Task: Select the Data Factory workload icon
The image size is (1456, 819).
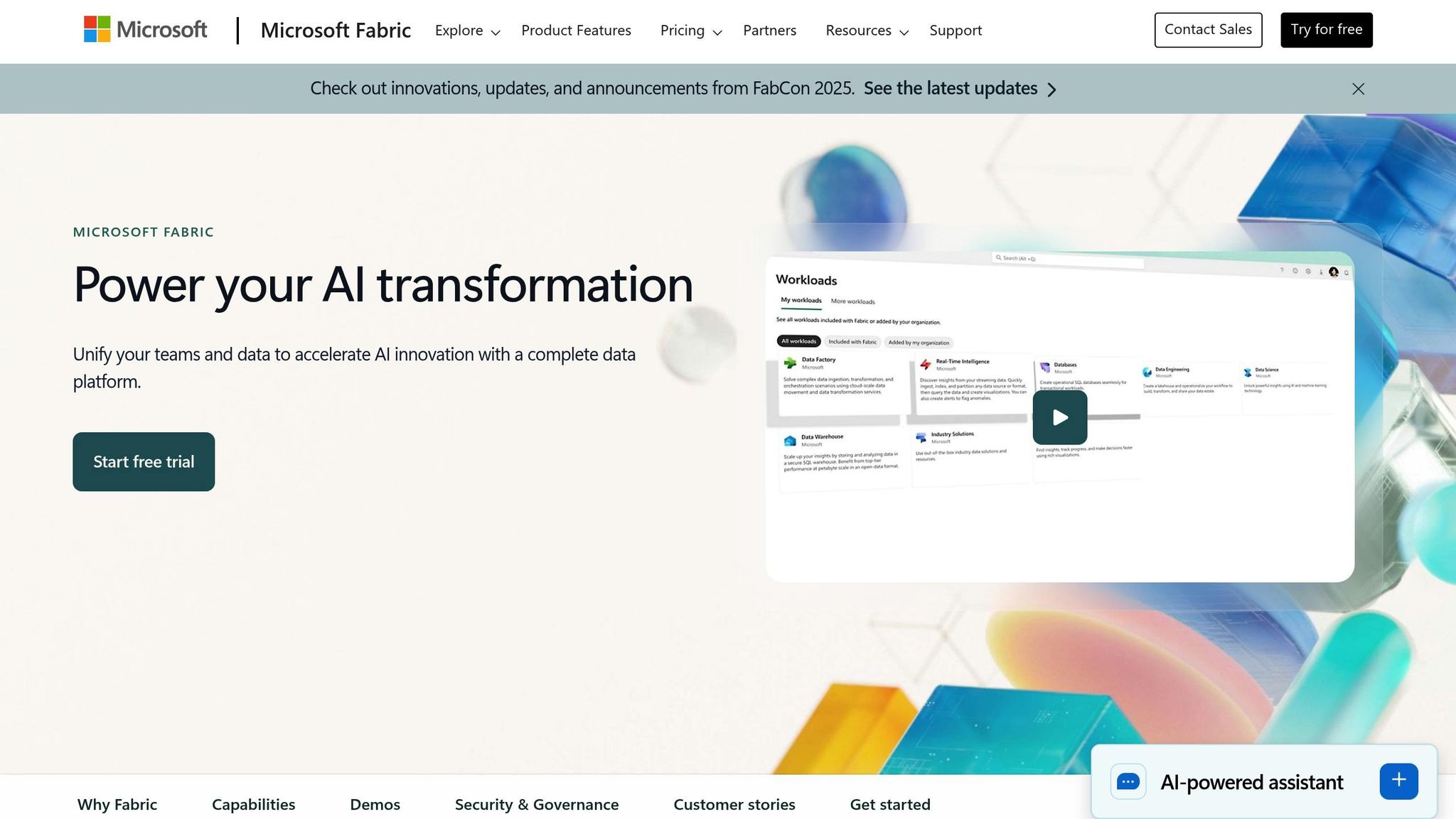Action: tap(789, 364)
